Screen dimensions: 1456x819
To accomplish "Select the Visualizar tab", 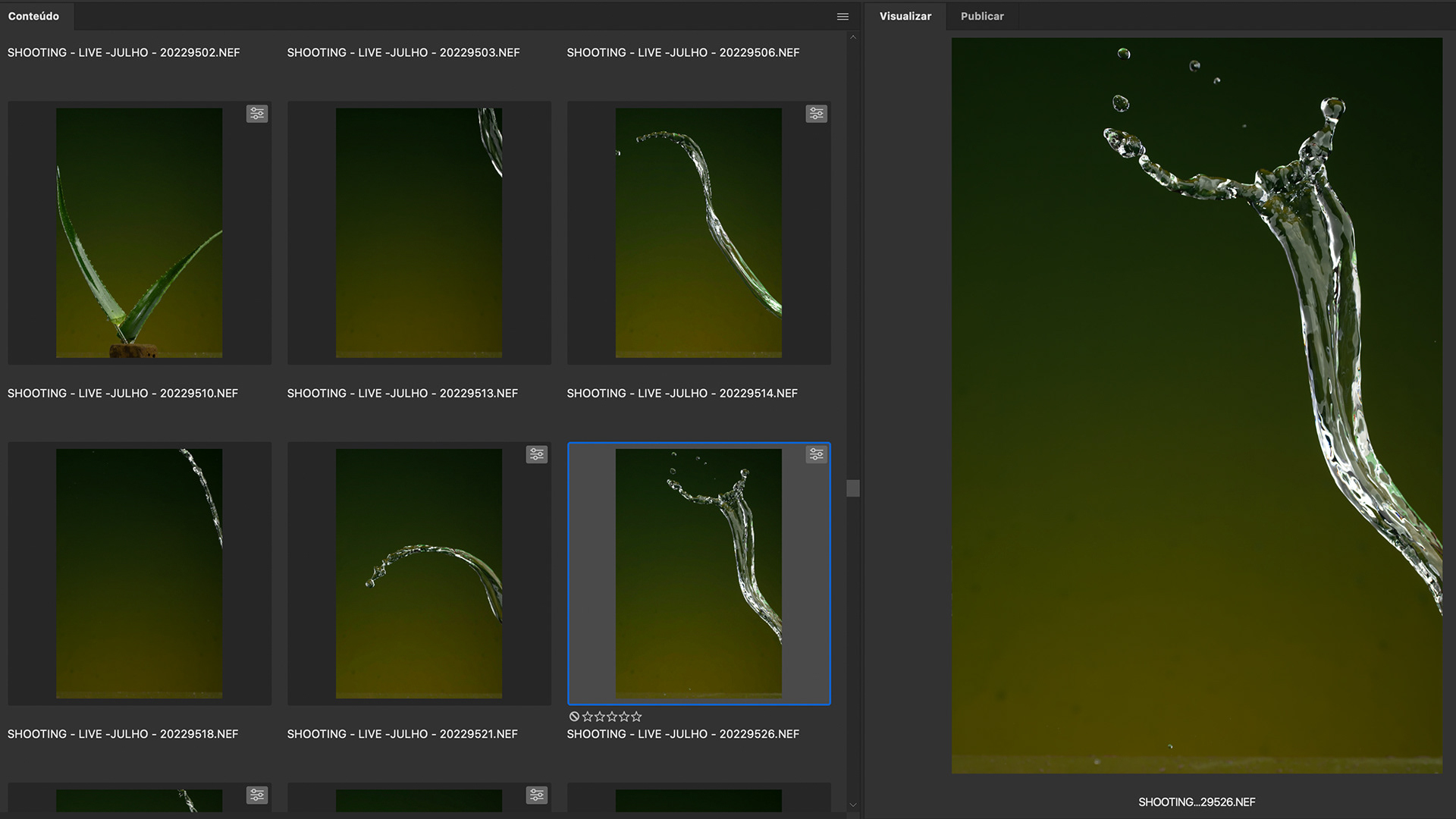I will pyautogui.click(x=905, y=16).
